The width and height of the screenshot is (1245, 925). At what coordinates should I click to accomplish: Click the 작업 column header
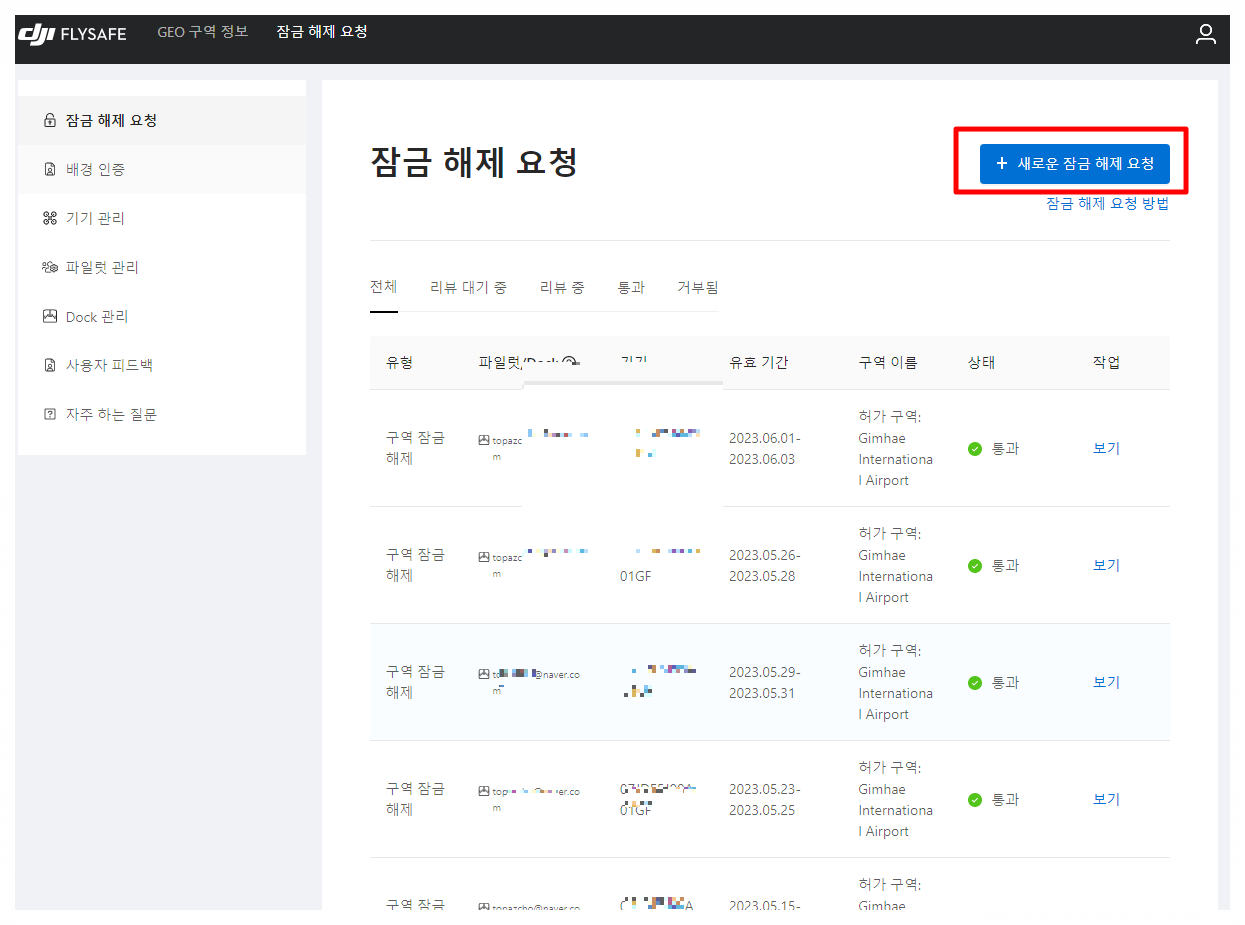tap(1106, 363)
